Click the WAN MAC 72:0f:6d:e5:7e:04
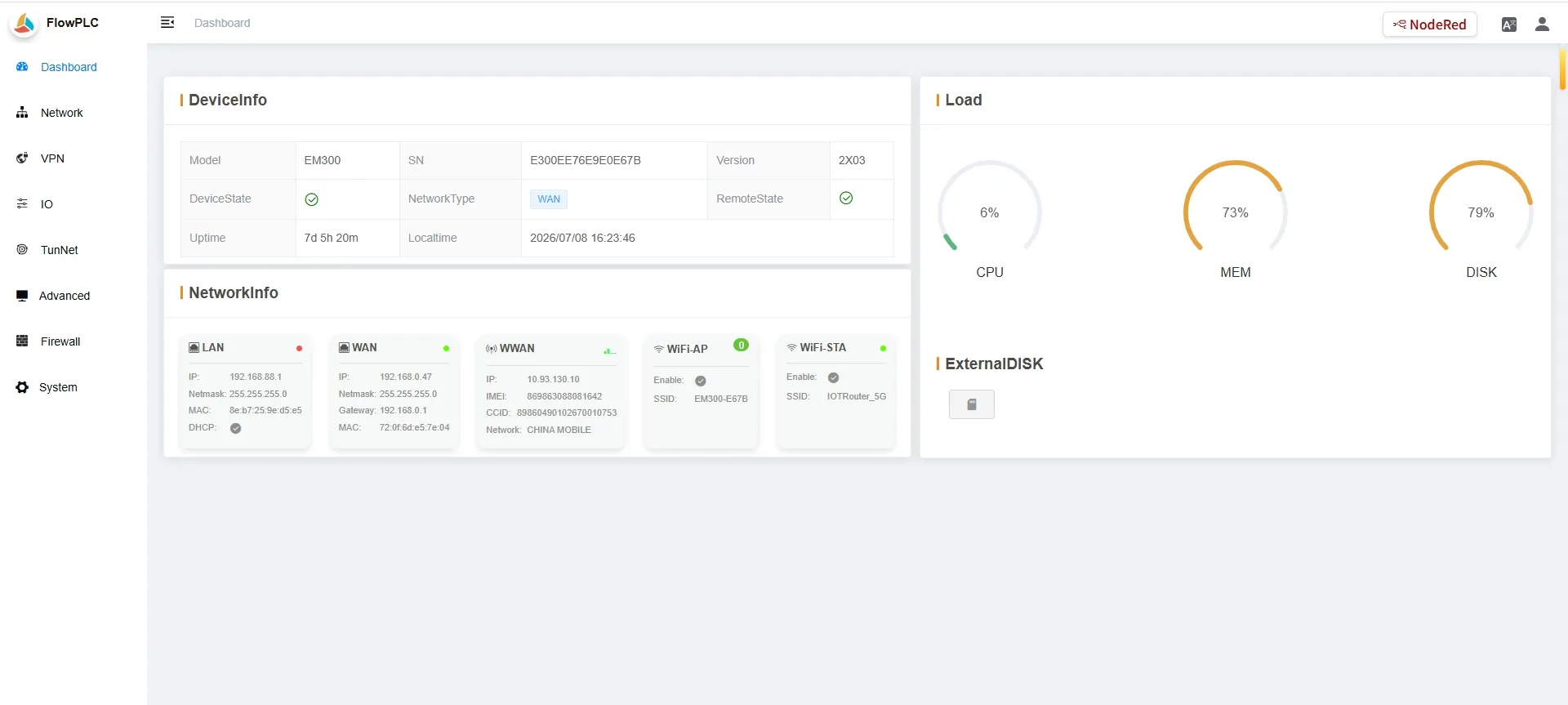Viewport: 1568px width, 705px height. [x=414, y=428]
